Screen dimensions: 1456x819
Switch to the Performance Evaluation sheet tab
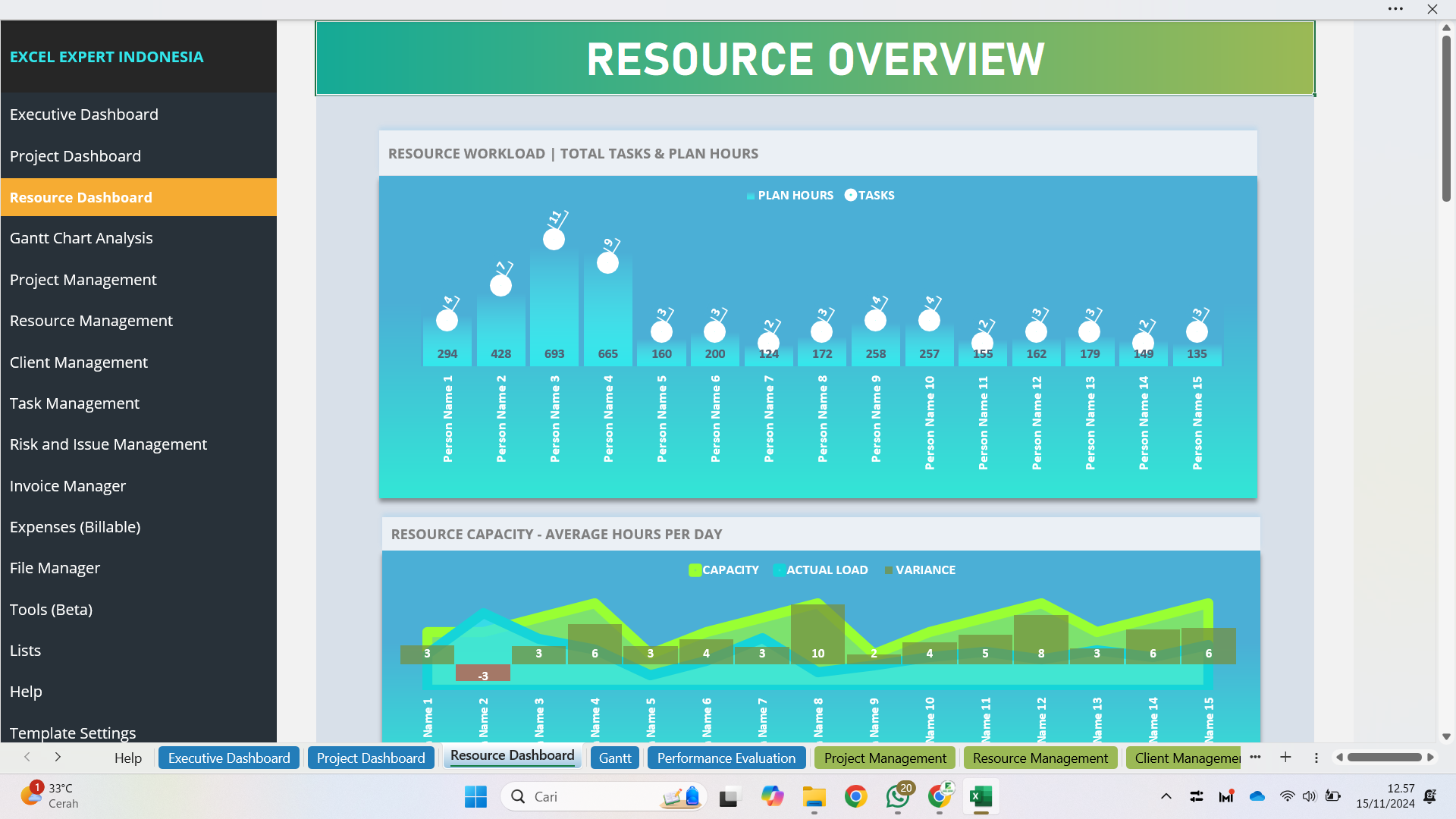(x=726, y=758)
